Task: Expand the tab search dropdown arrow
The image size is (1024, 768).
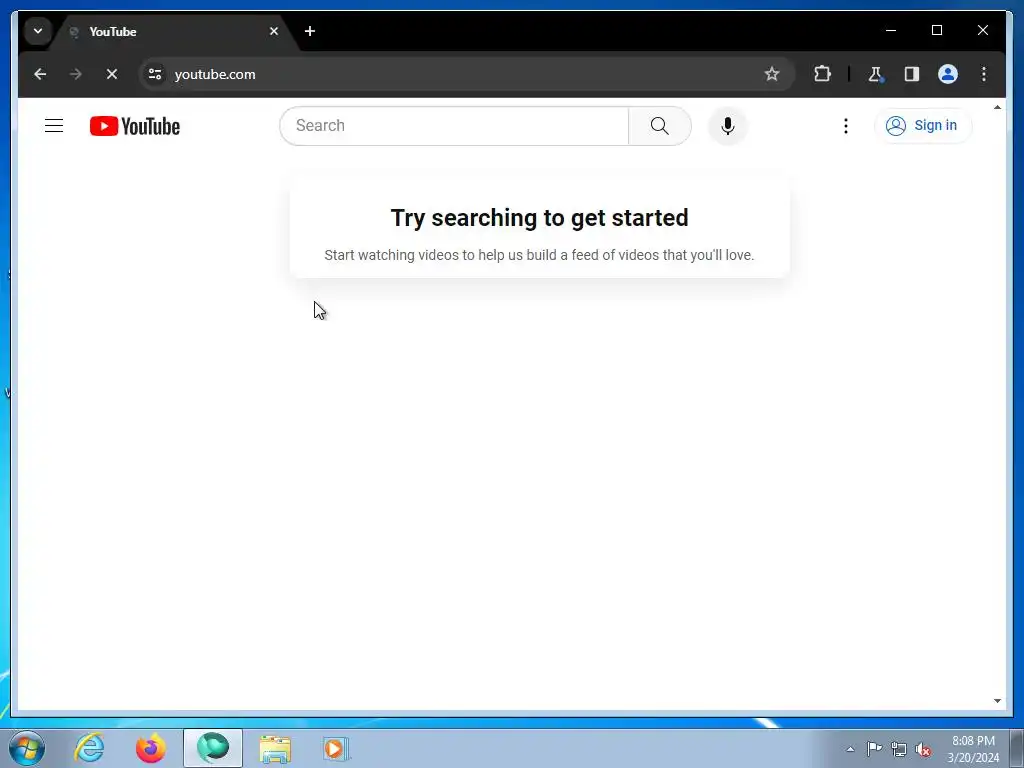Action: 38,31
